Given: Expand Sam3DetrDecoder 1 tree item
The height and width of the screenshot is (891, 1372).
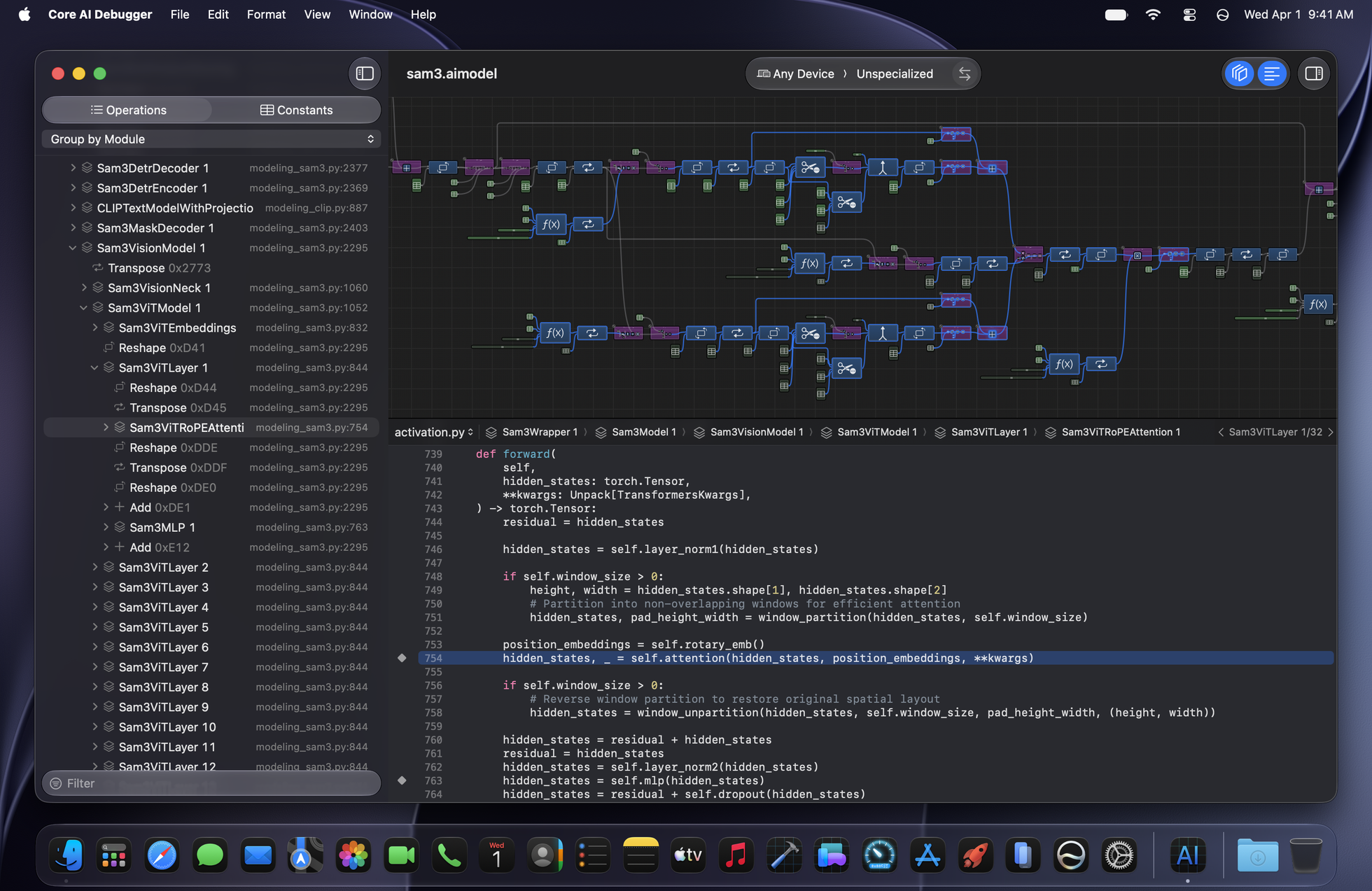Looking at the screenshot, I should (73, 168).
